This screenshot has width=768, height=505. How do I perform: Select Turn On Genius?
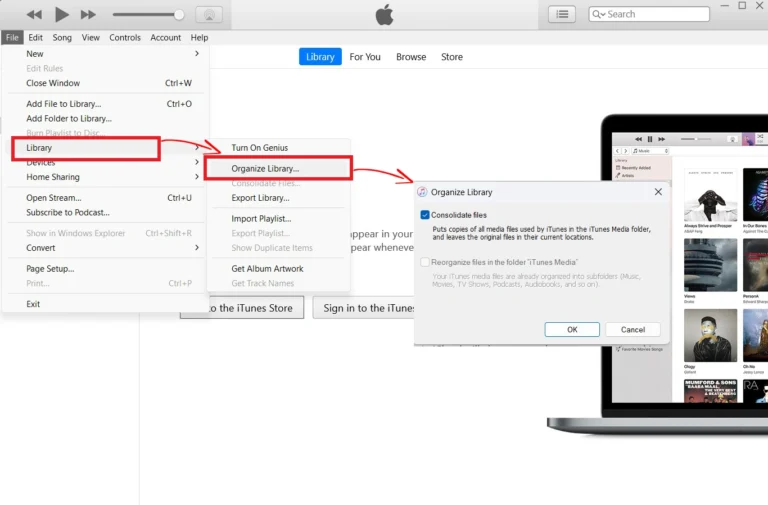(278, 148)
